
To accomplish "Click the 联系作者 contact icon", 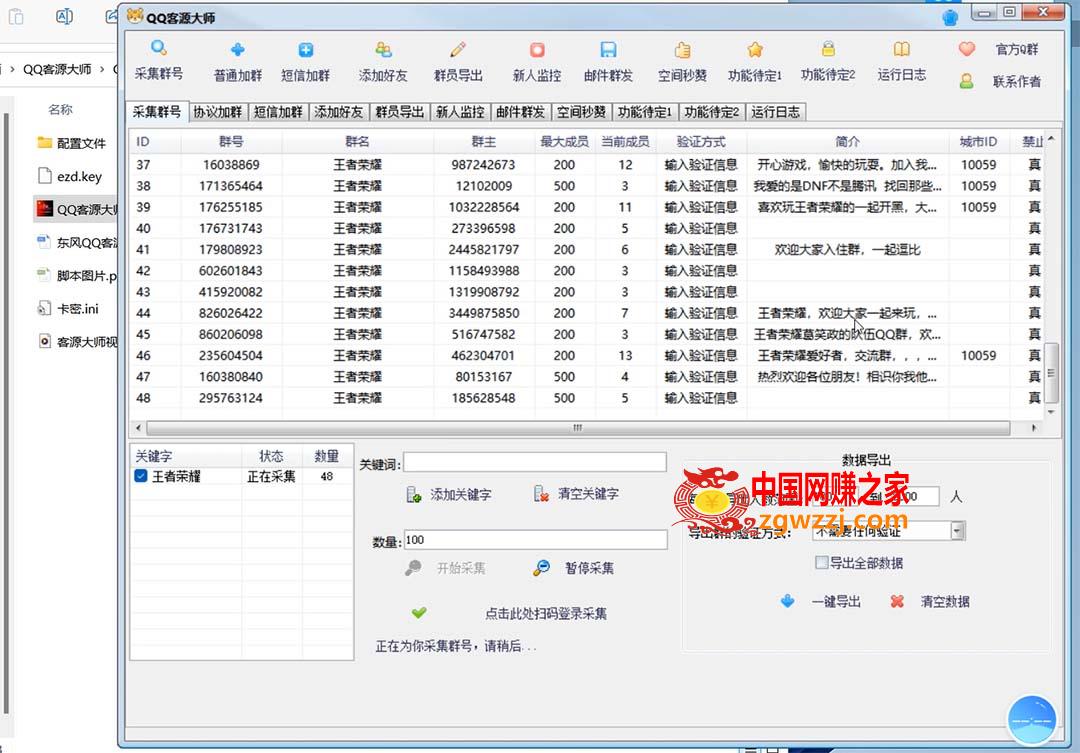I will pos(967,81).
